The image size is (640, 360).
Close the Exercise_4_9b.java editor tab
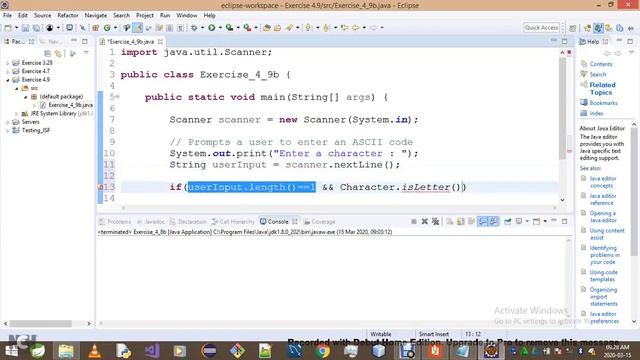(160, 42)
